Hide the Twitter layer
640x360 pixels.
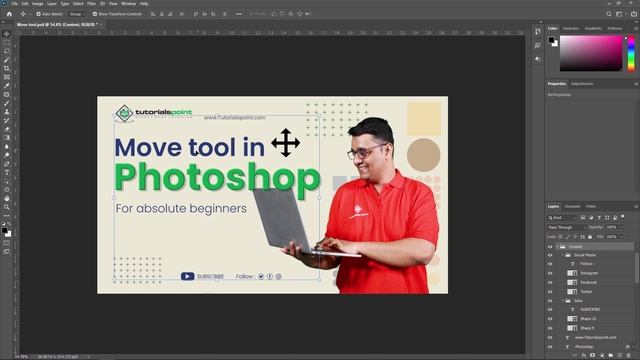click(550, 292)
